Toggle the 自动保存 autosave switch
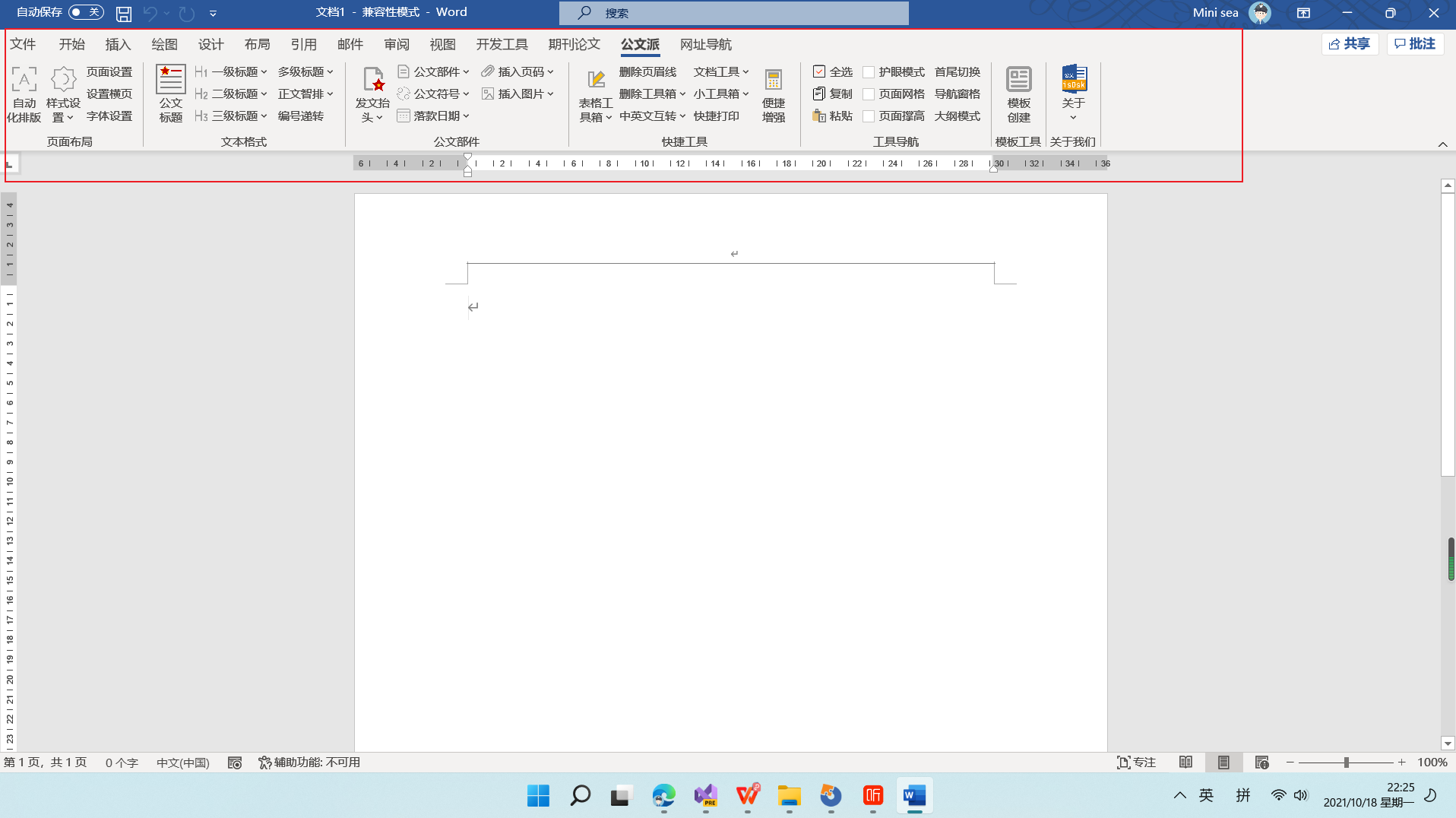 [x=86, y=12]
